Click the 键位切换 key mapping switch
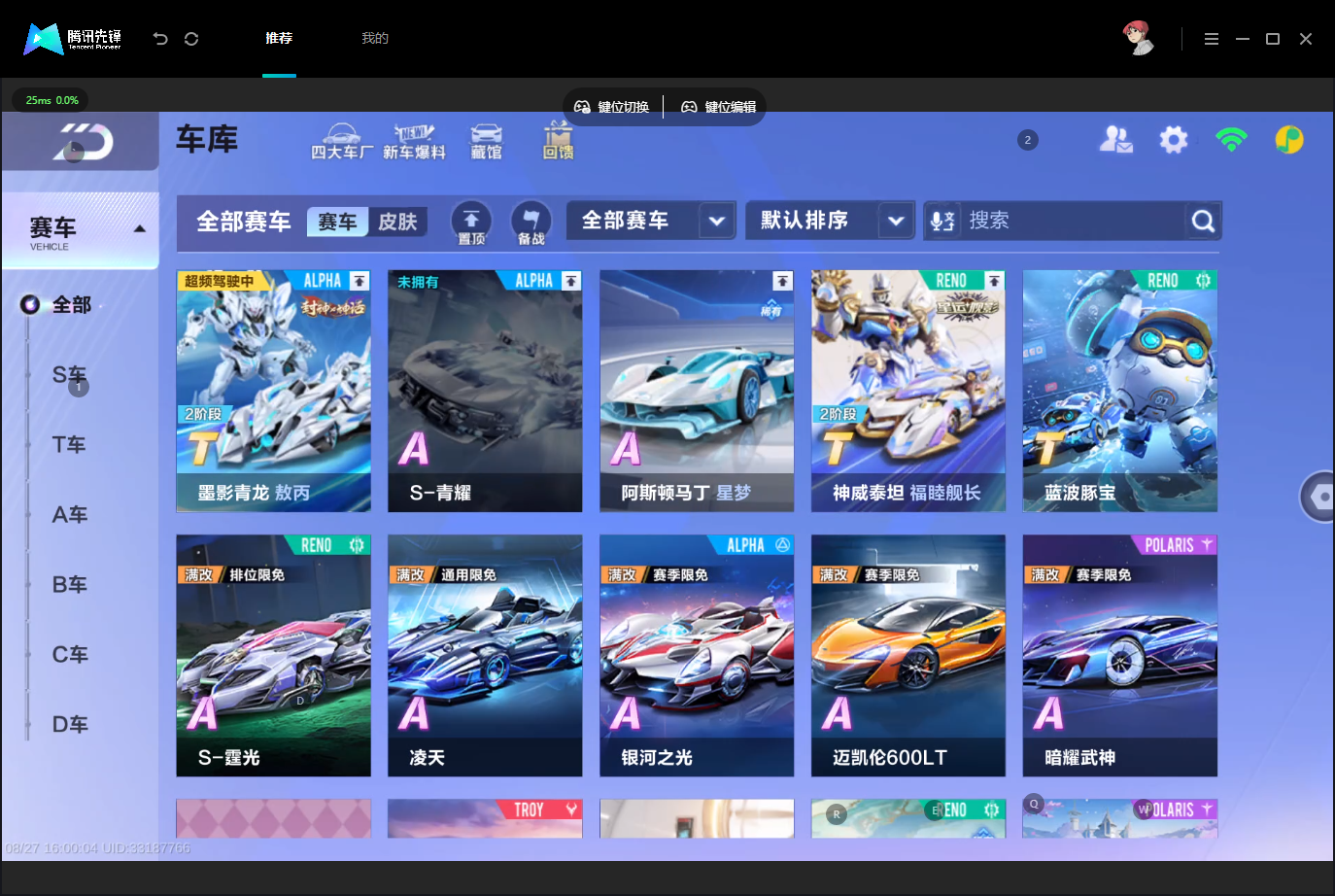This screenshot has width=1335, height=896. click(612, 107)
